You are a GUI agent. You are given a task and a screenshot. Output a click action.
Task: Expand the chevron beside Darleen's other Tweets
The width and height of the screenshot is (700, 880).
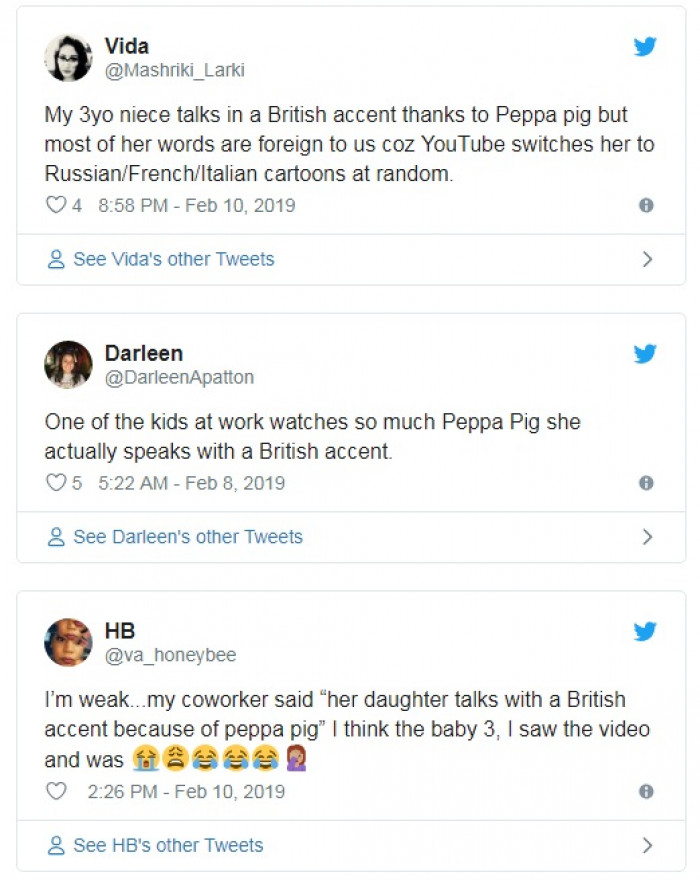(647, 537)
